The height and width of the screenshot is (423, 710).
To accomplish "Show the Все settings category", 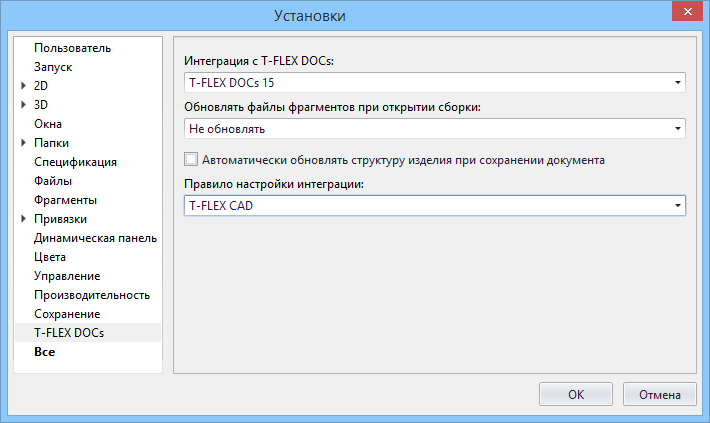I will coord(44,352).
